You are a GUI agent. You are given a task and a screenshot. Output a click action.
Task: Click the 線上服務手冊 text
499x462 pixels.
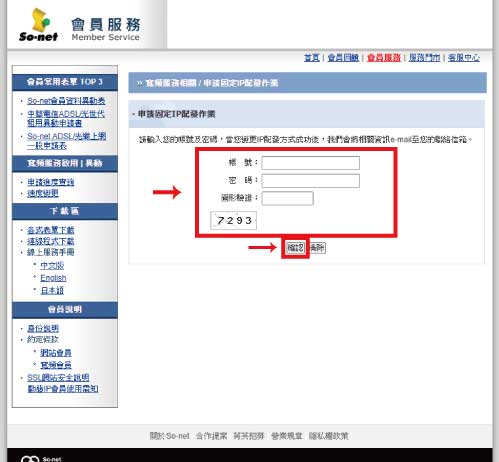(x=51, y=252)
